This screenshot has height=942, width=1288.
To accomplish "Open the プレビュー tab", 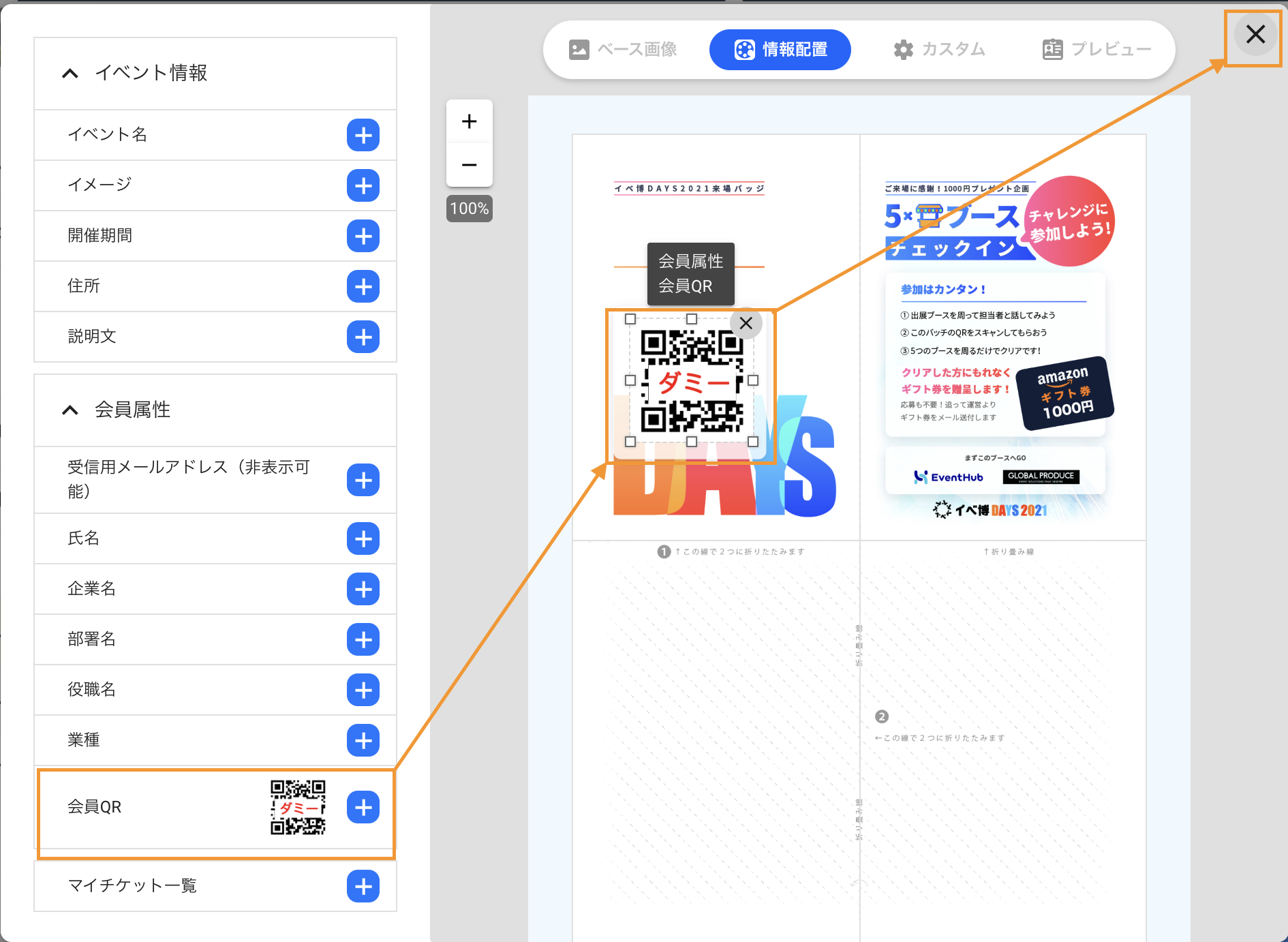I will pos(1097,49).
